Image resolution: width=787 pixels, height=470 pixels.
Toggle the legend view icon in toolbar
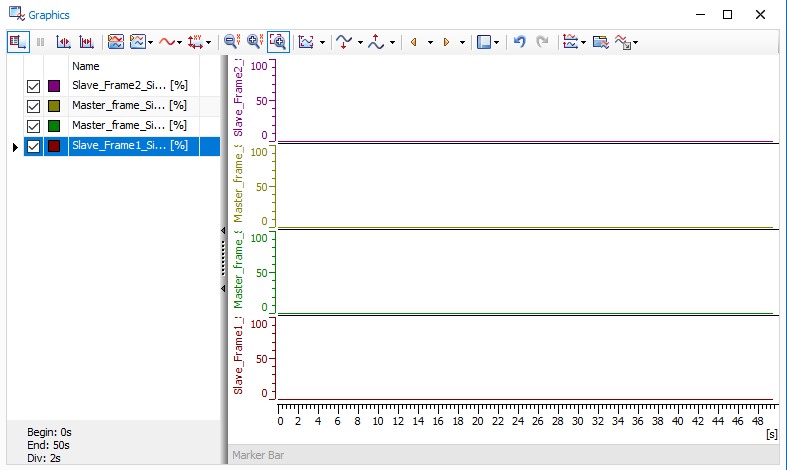click(17, 42)
